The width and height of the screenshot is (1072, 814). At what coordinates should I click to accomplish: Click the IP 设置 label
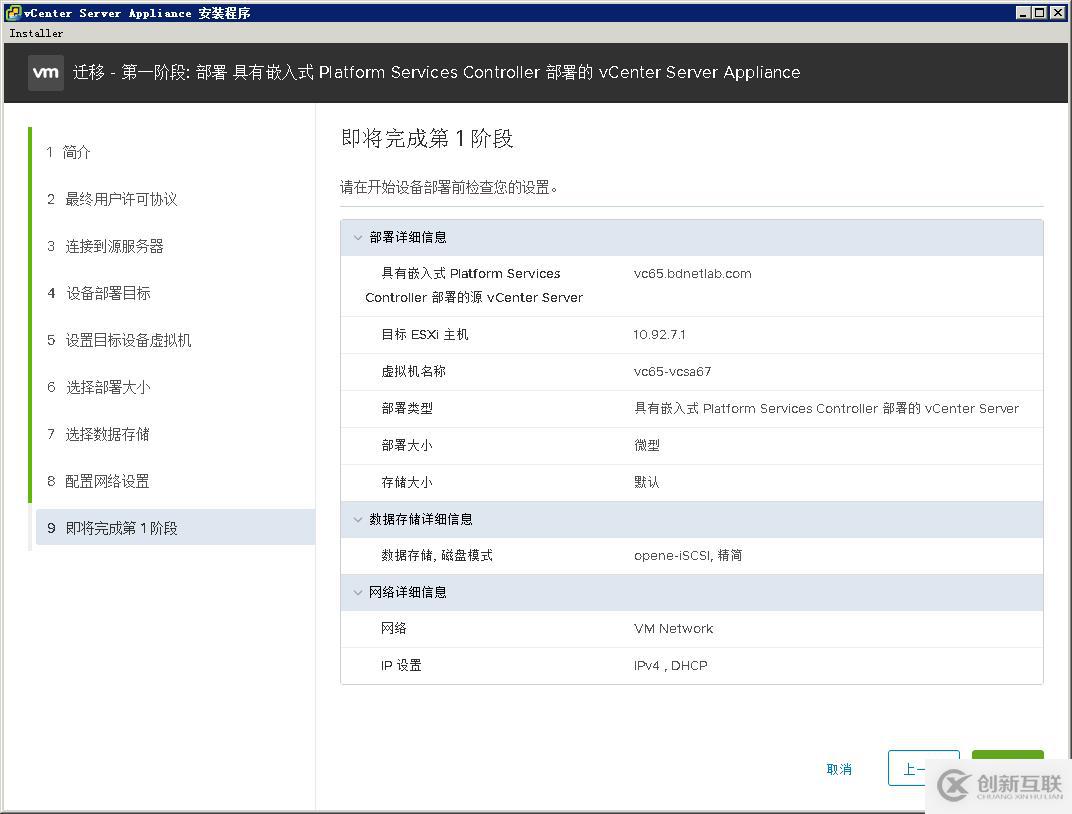[x=401, y=666]
